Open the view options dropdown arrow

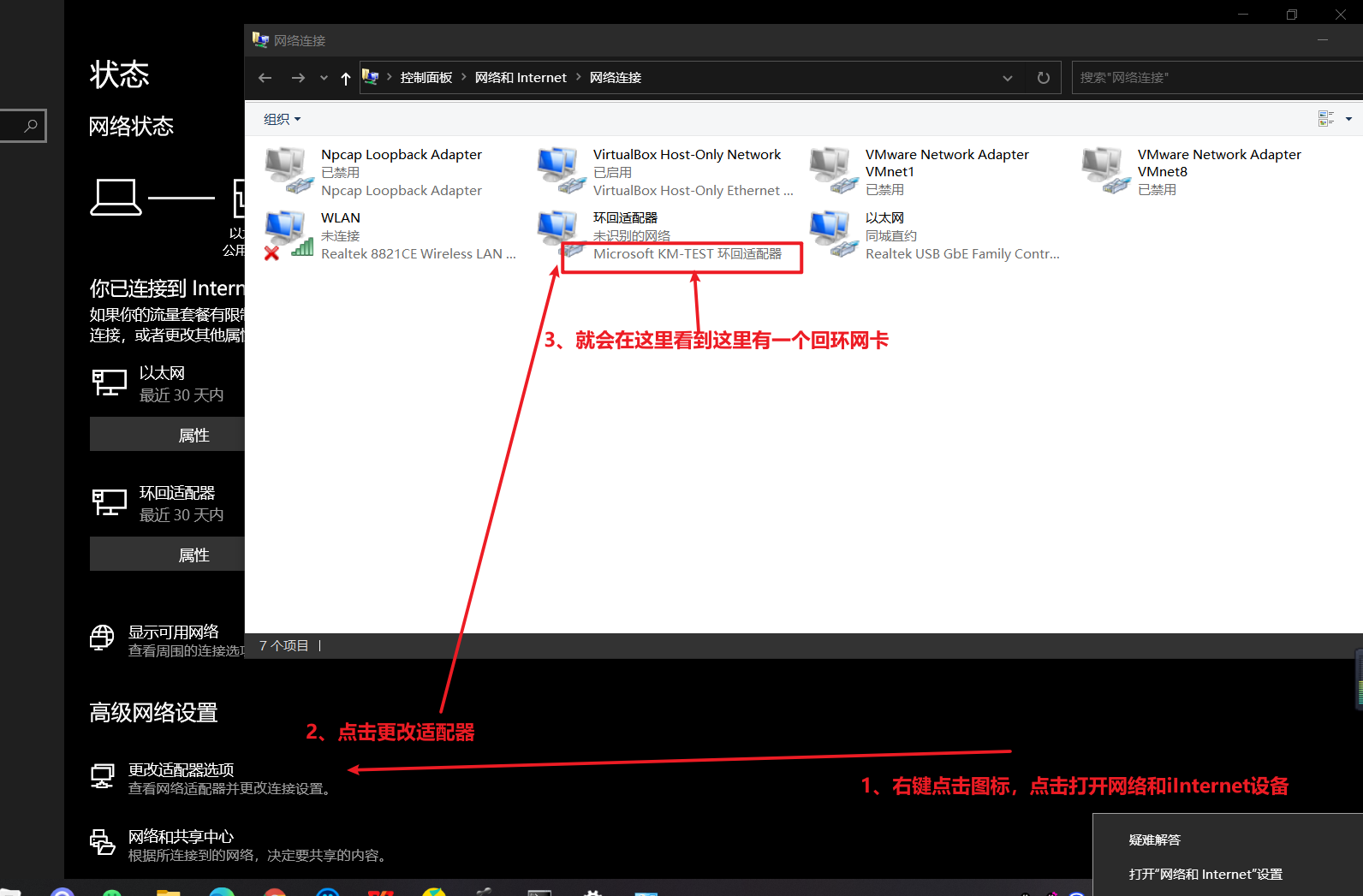[x=1348, y=119]
